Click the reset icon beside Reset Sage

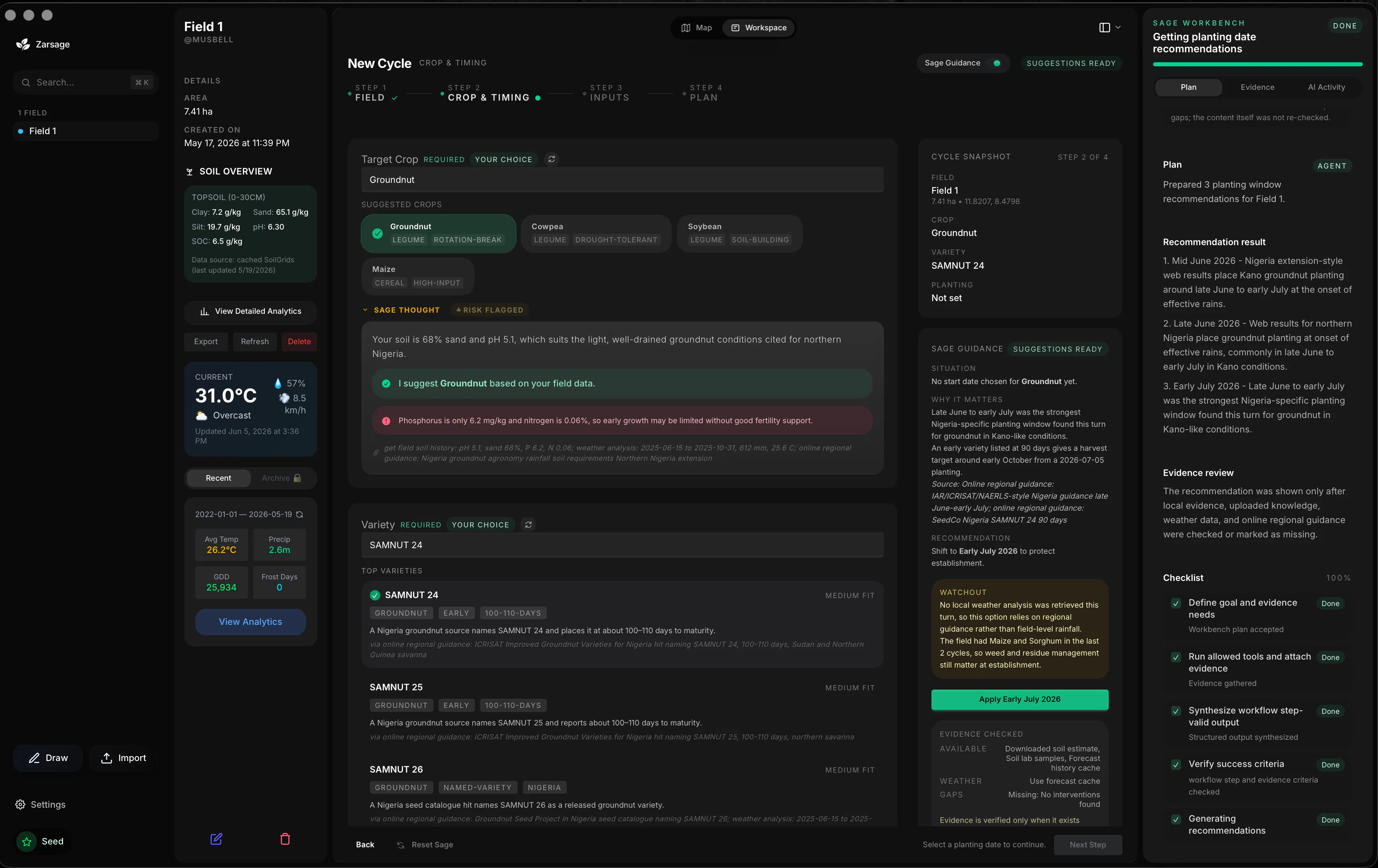coord(401,844)
